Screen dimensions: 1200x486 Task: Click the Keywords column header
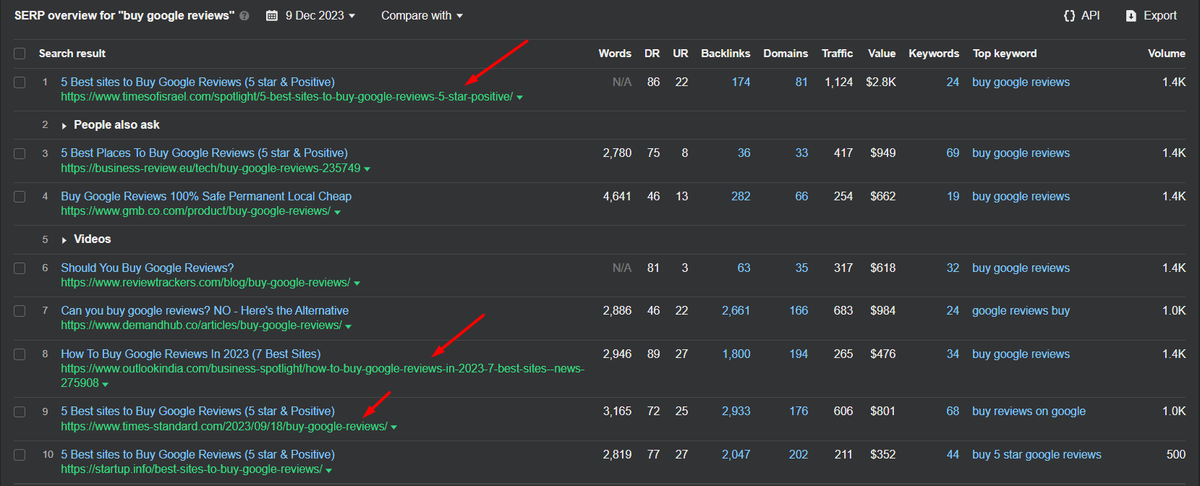tap(934, 53)
